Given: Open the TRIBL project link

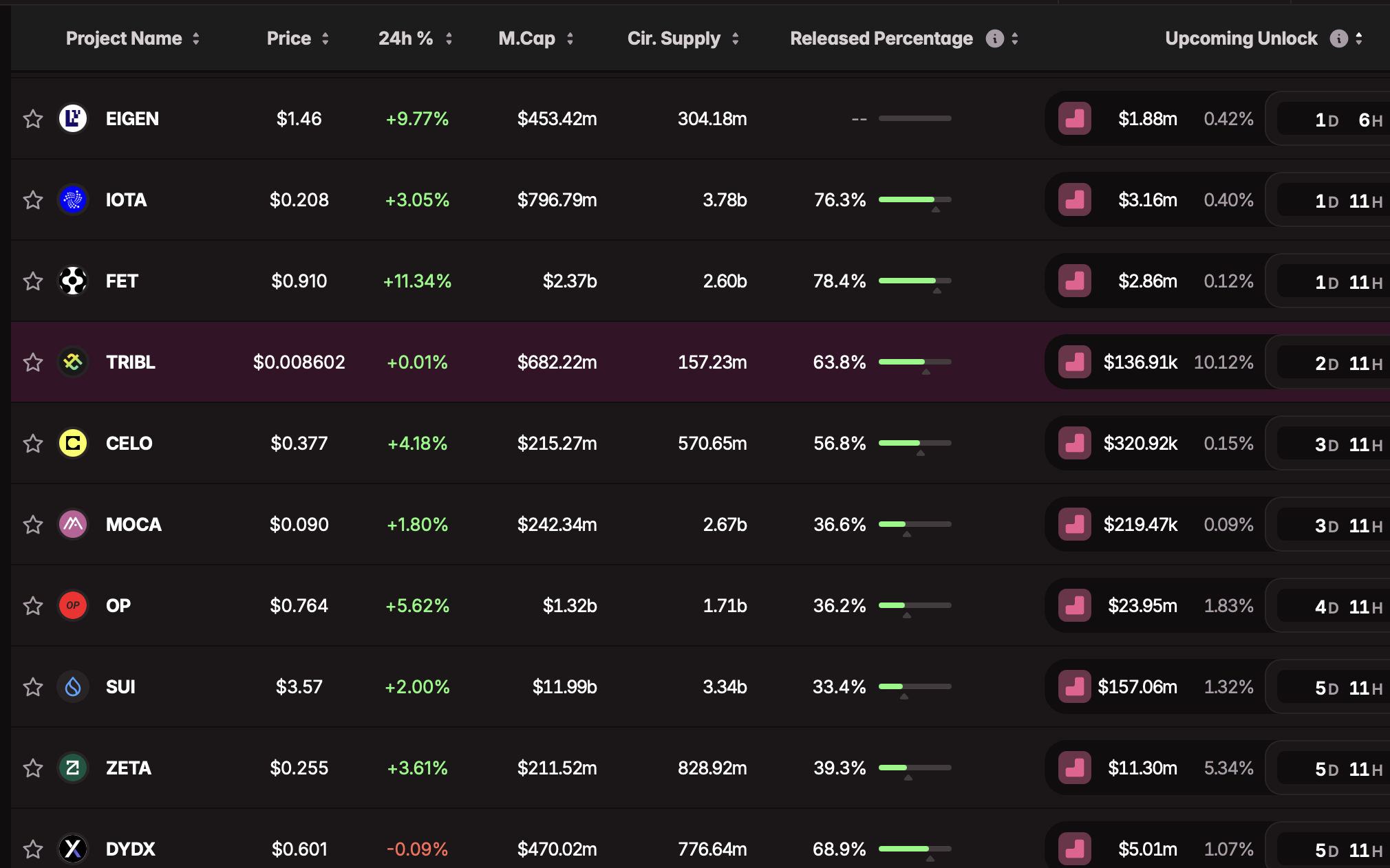Looking at the screenshot, I should click(x=131, y=362).
